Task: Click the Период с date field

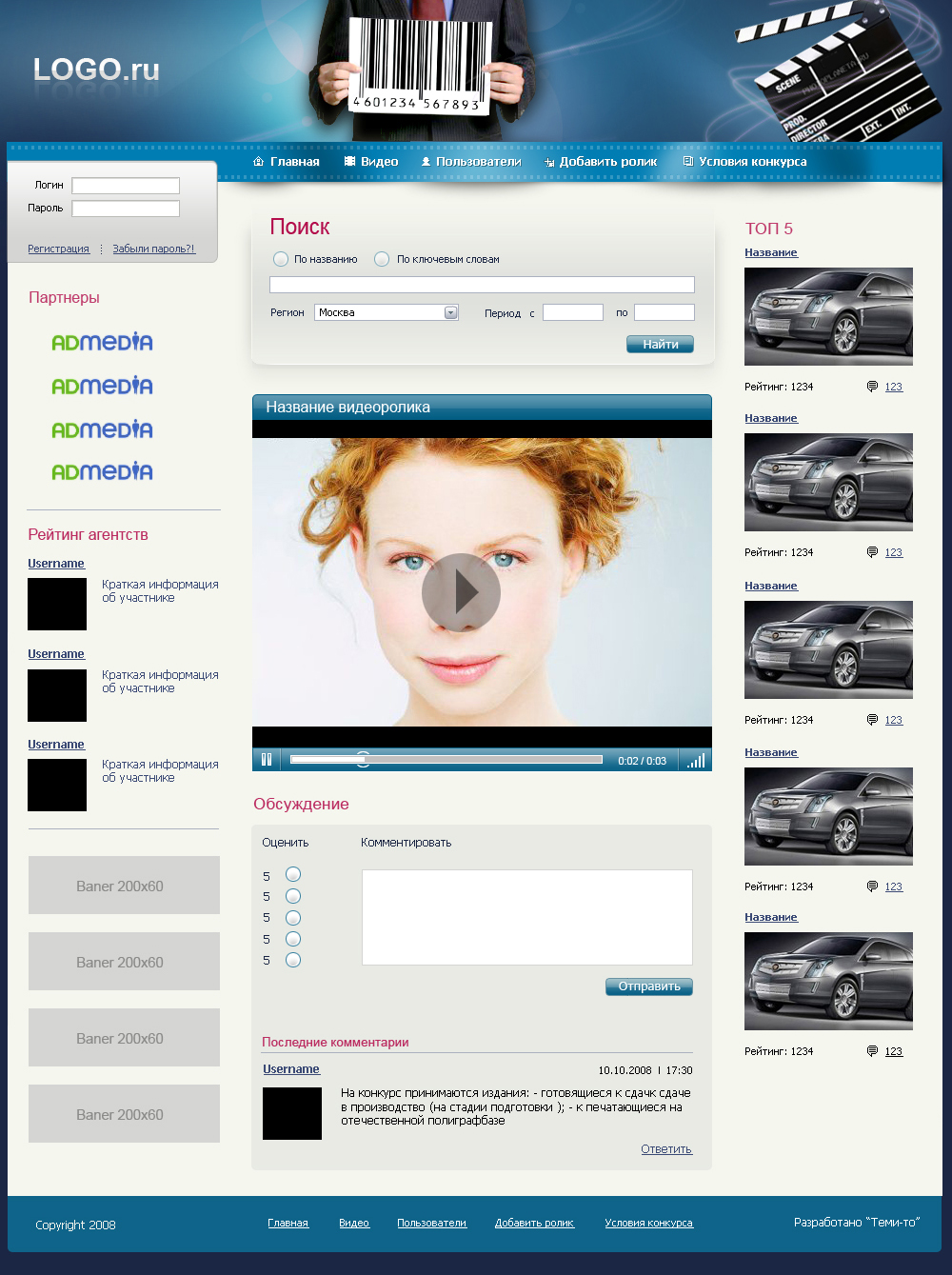Action: pos(573,312)
